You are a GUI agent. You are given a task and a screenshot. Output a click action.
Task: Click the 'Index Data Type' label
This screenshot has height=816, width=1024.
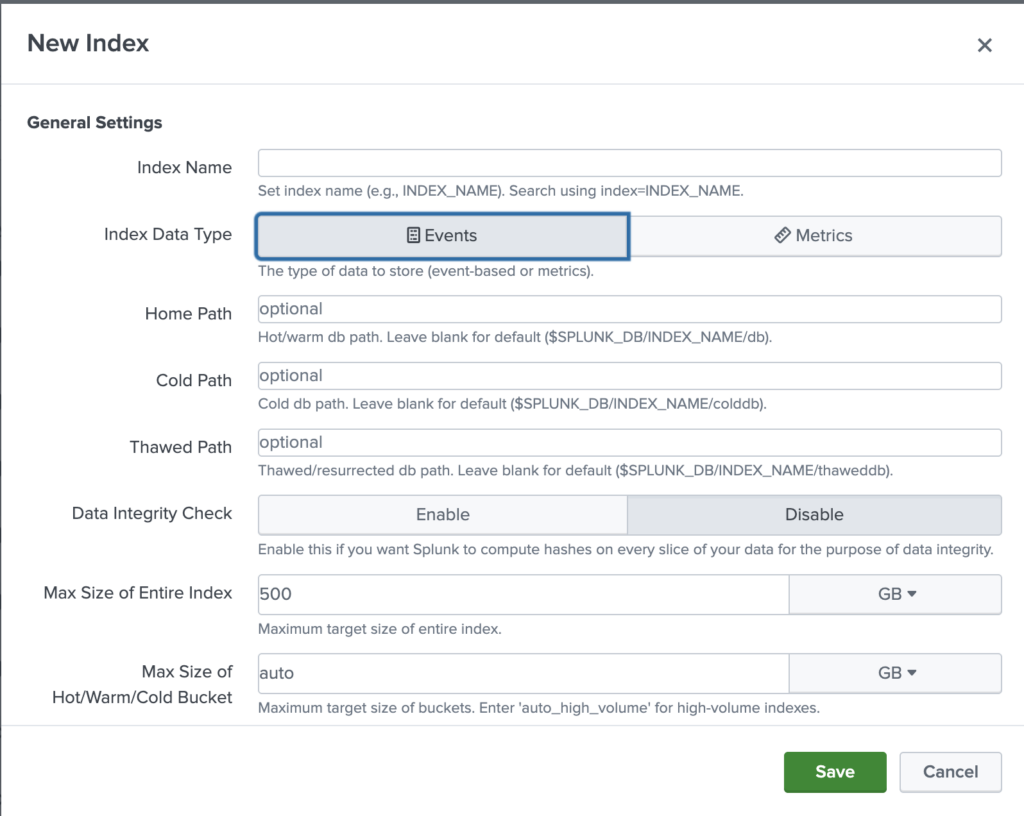168,234
